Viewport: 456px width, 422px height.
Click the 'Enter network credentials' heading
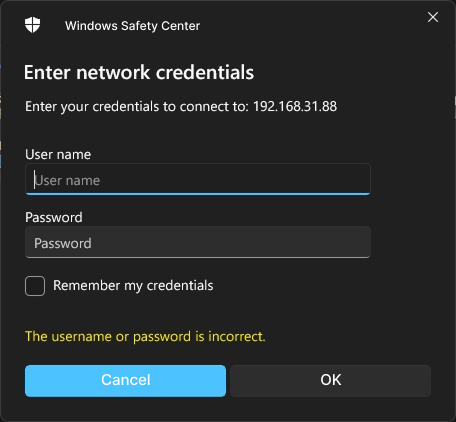[139, 72]
